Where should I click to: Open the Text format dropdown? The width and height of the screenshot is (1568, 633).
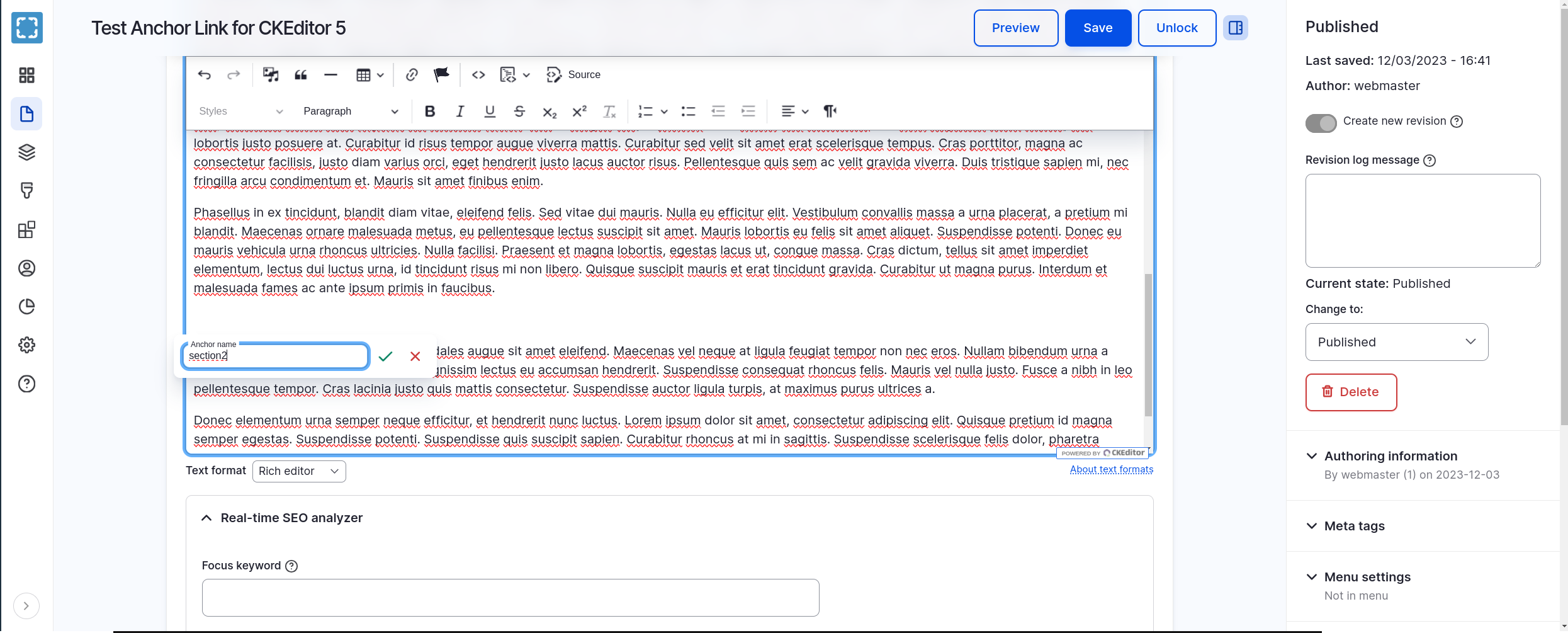pyautogui.click(x=299, y=471)
